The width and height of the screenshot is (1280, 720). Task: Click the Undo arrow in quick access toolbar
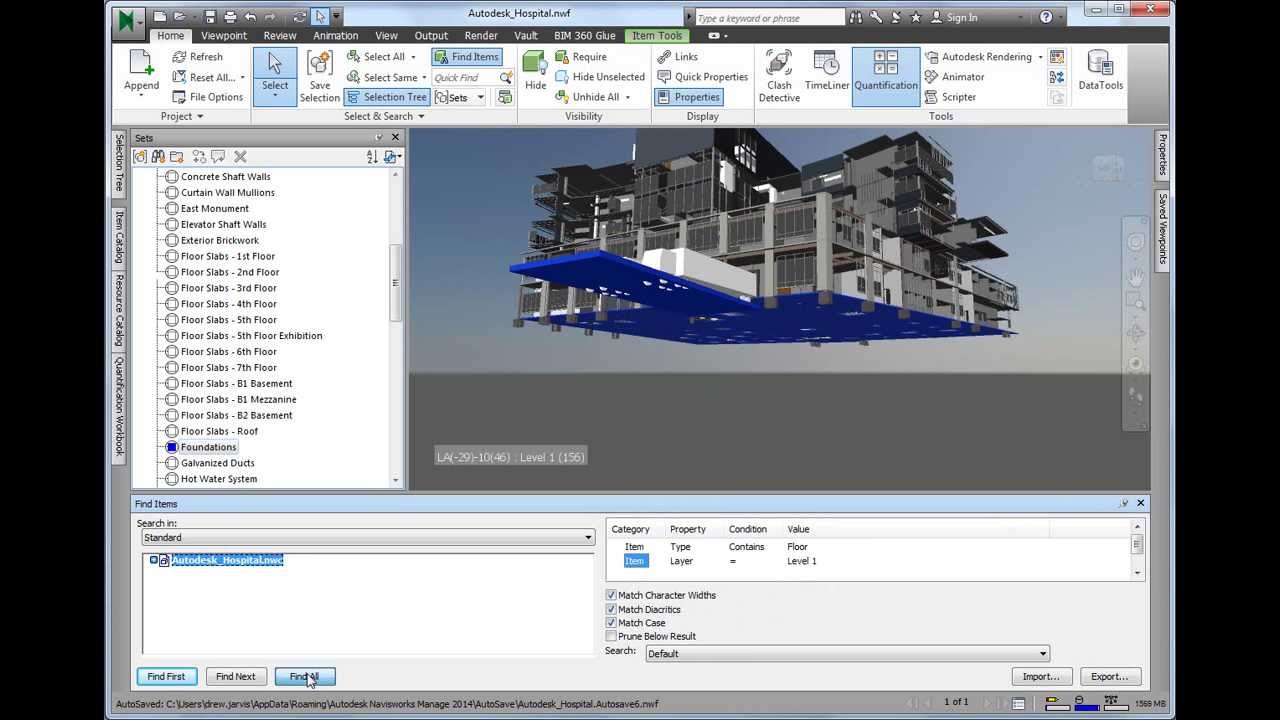(249, 17)
